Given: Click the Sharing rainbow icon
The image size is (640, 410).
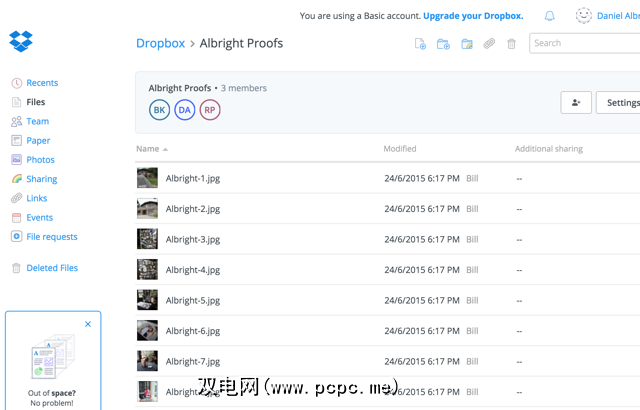Looking at the screenshot, I should [x=16, y=179].
